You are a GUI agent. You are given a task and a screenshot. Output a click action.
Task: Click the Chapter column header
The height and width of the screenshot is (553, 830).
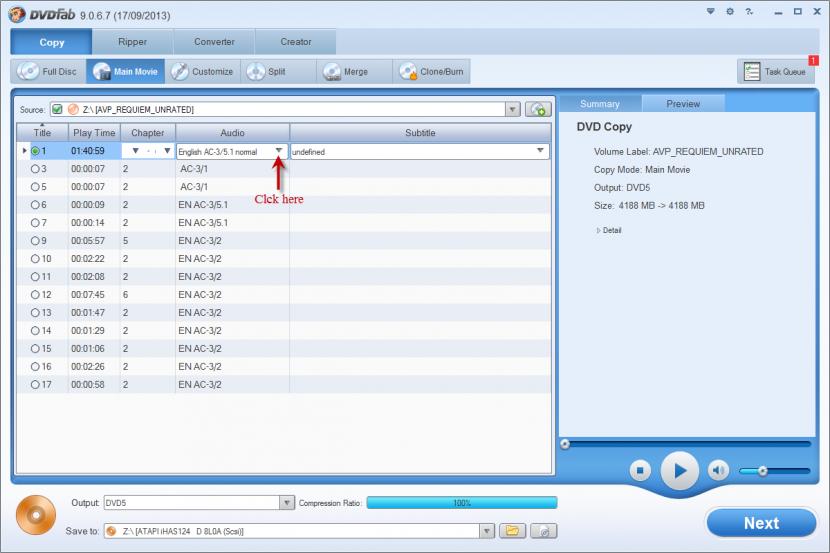pyautogui.click(x=148, y=133)
